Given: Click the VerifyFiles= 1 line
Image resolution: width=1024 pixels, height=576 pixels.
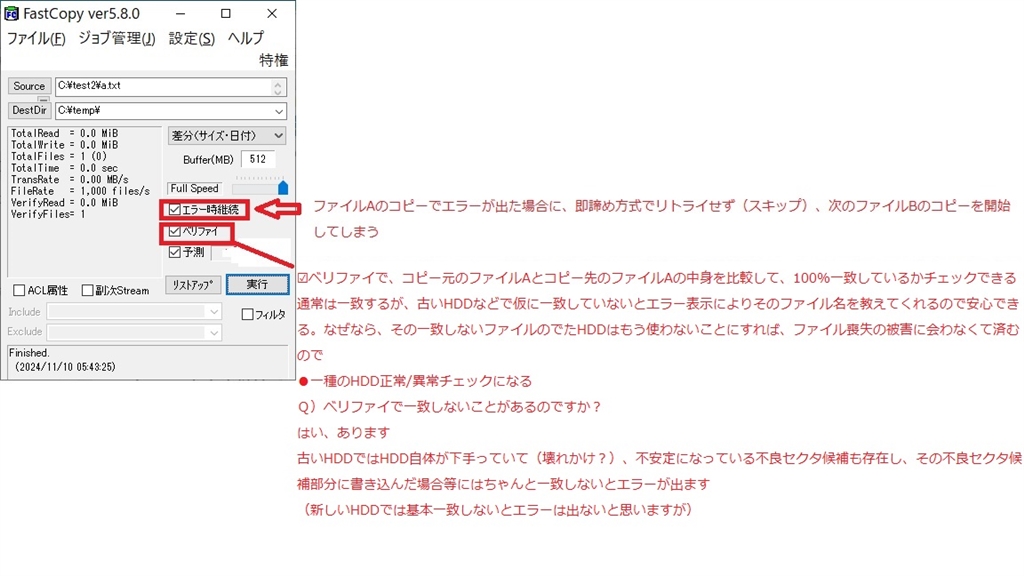Looking at the screenshot, I should point(48,214).
